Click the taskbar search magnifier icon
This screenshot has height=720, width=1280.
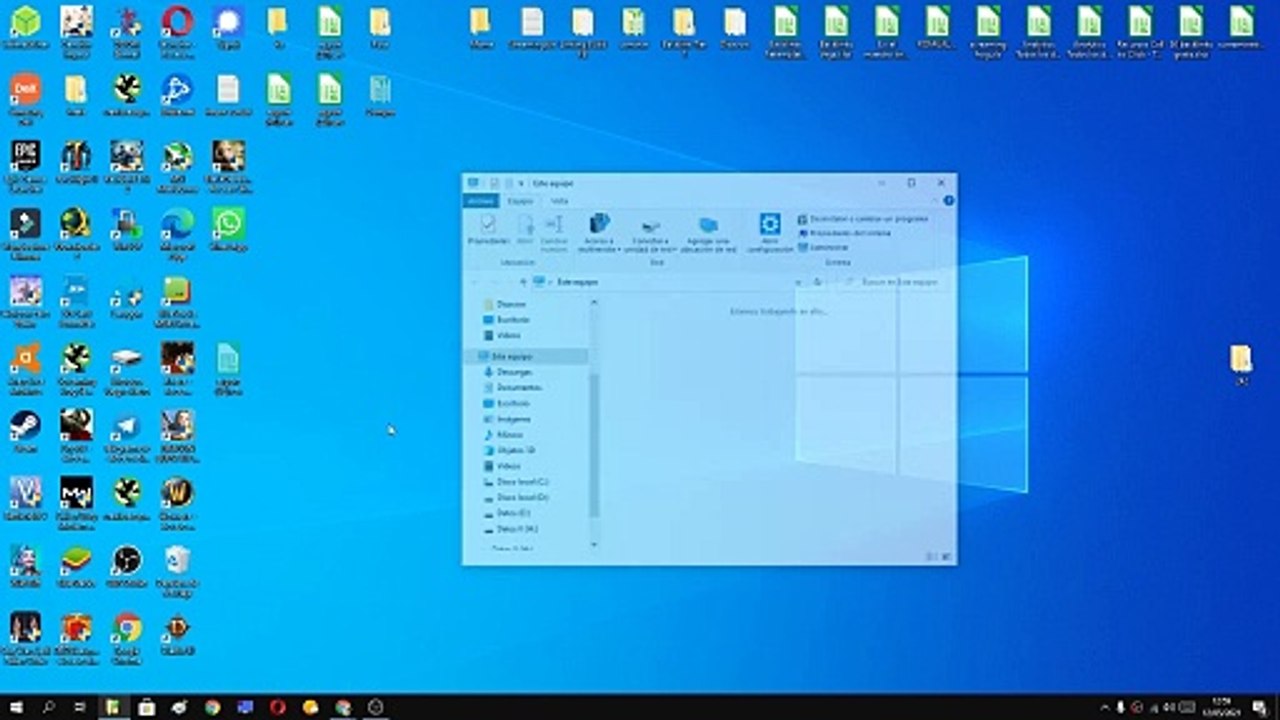pyautogui.click(x=49, y=707)
